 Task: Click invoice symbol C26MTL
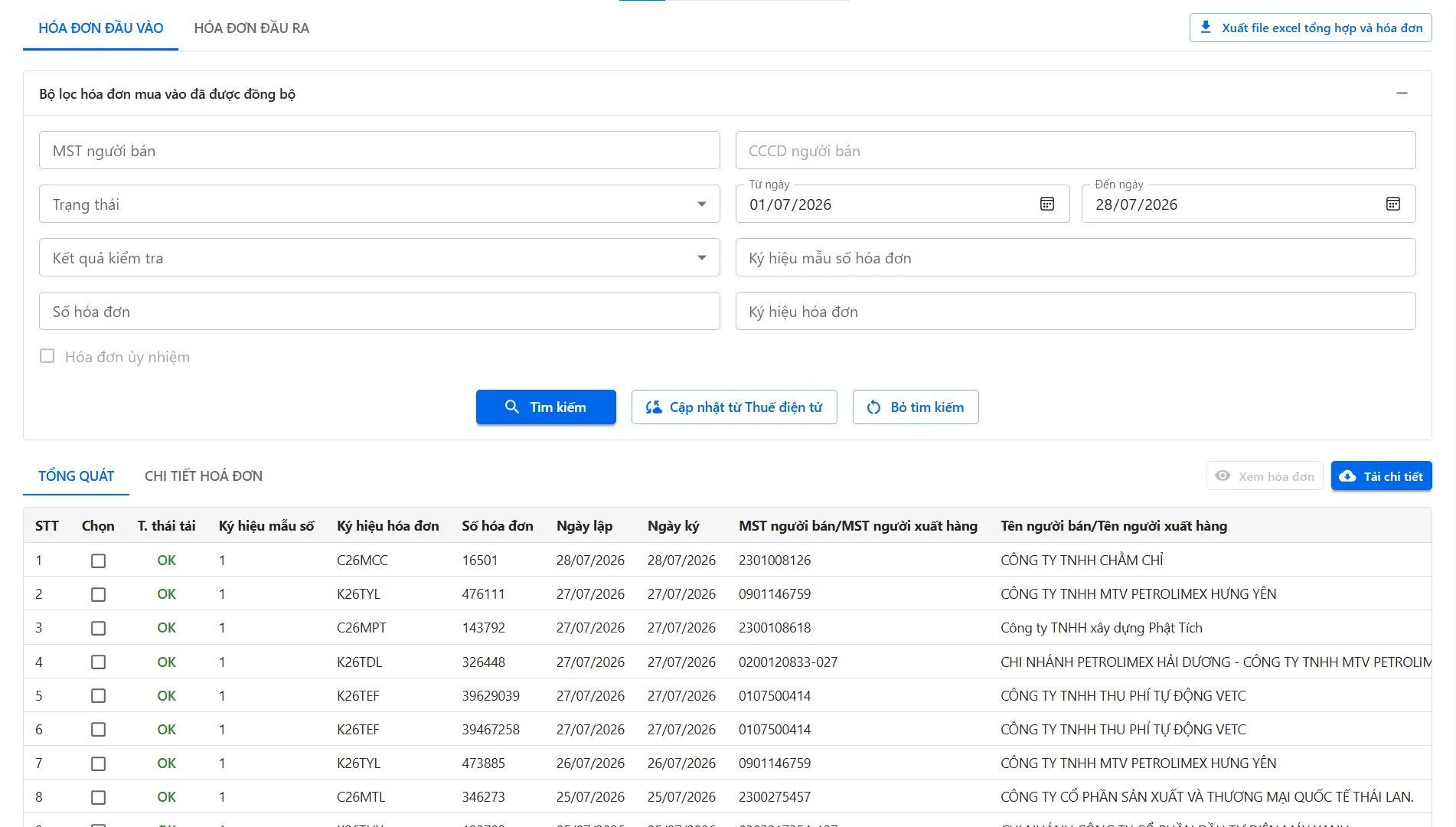point(361,797)
